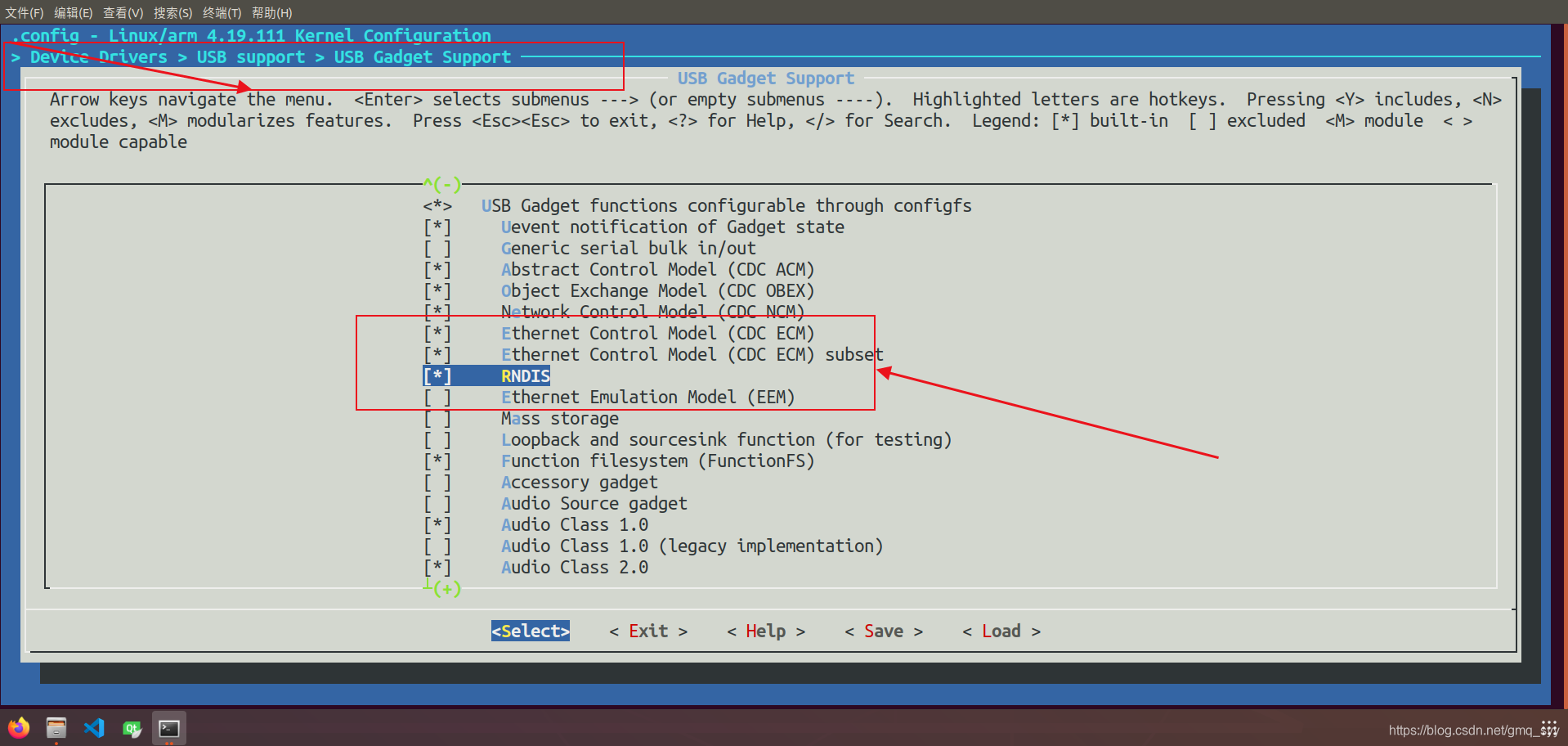
Task: Open the file manager taskbar icon
Action: [56, 727]
